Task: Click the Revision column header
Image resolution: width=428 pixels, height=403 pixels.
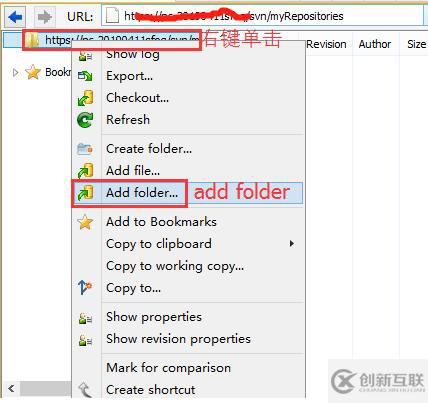Action: [326, 44]
